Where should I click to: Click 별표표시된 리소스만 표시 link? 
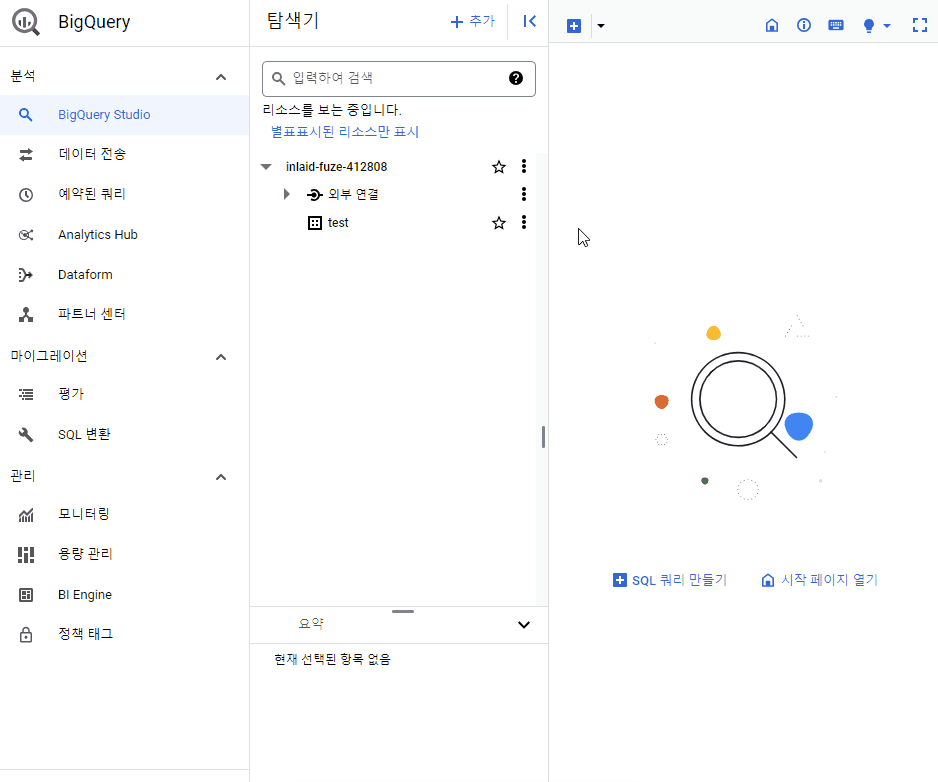pyautogui.click(x=345, y=132)
